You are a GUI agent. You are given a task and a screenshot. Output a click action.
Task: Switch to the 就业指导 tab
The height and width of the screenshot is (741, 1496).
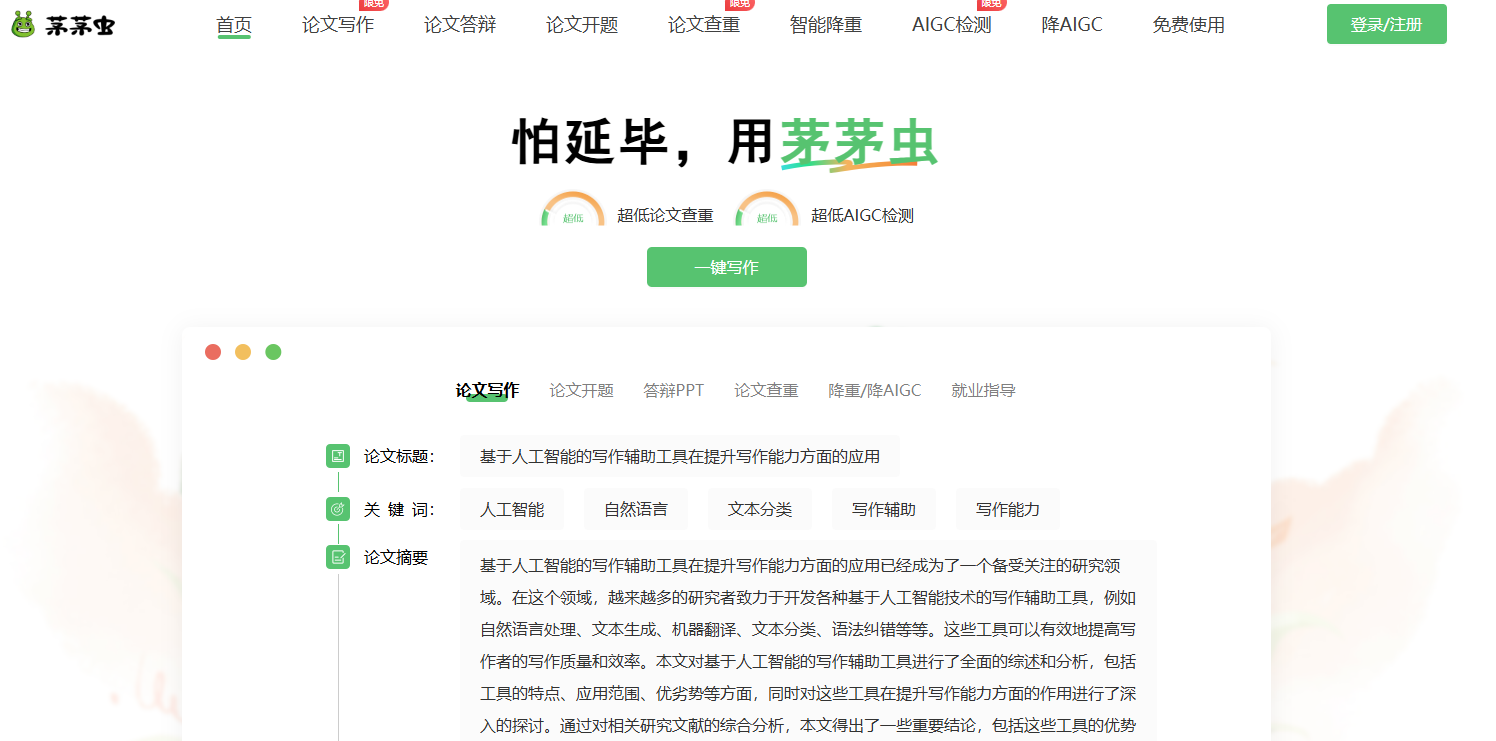pos(983,391)
